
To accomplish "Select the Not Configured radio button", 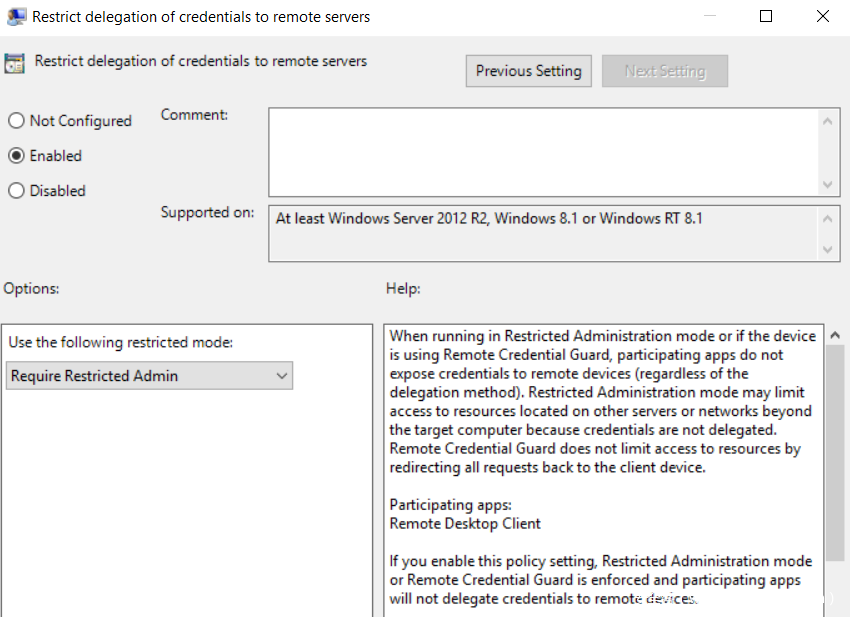I will coord(16,121).
